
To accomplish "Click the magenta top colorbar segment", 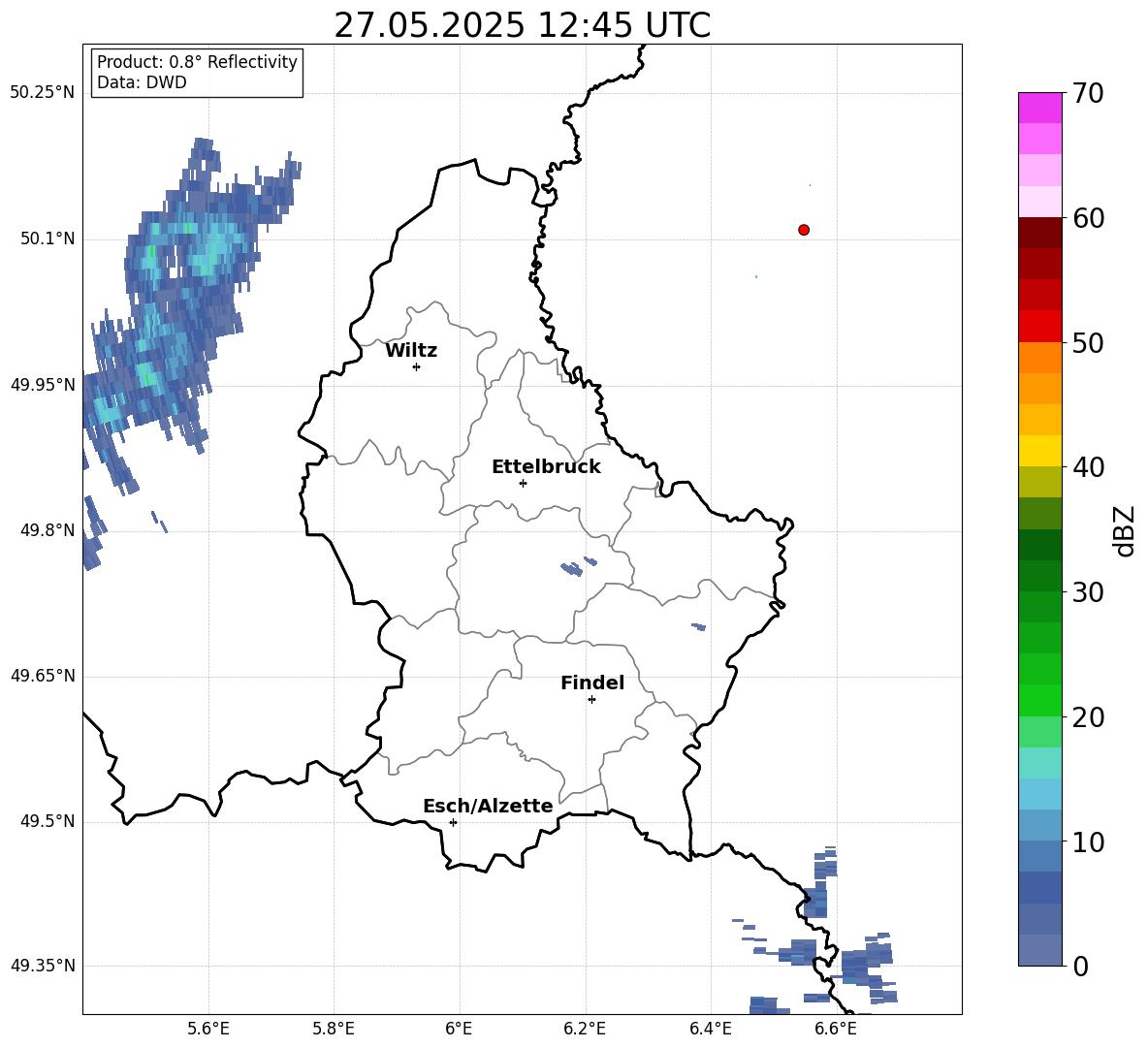I will coord(1039,108).
